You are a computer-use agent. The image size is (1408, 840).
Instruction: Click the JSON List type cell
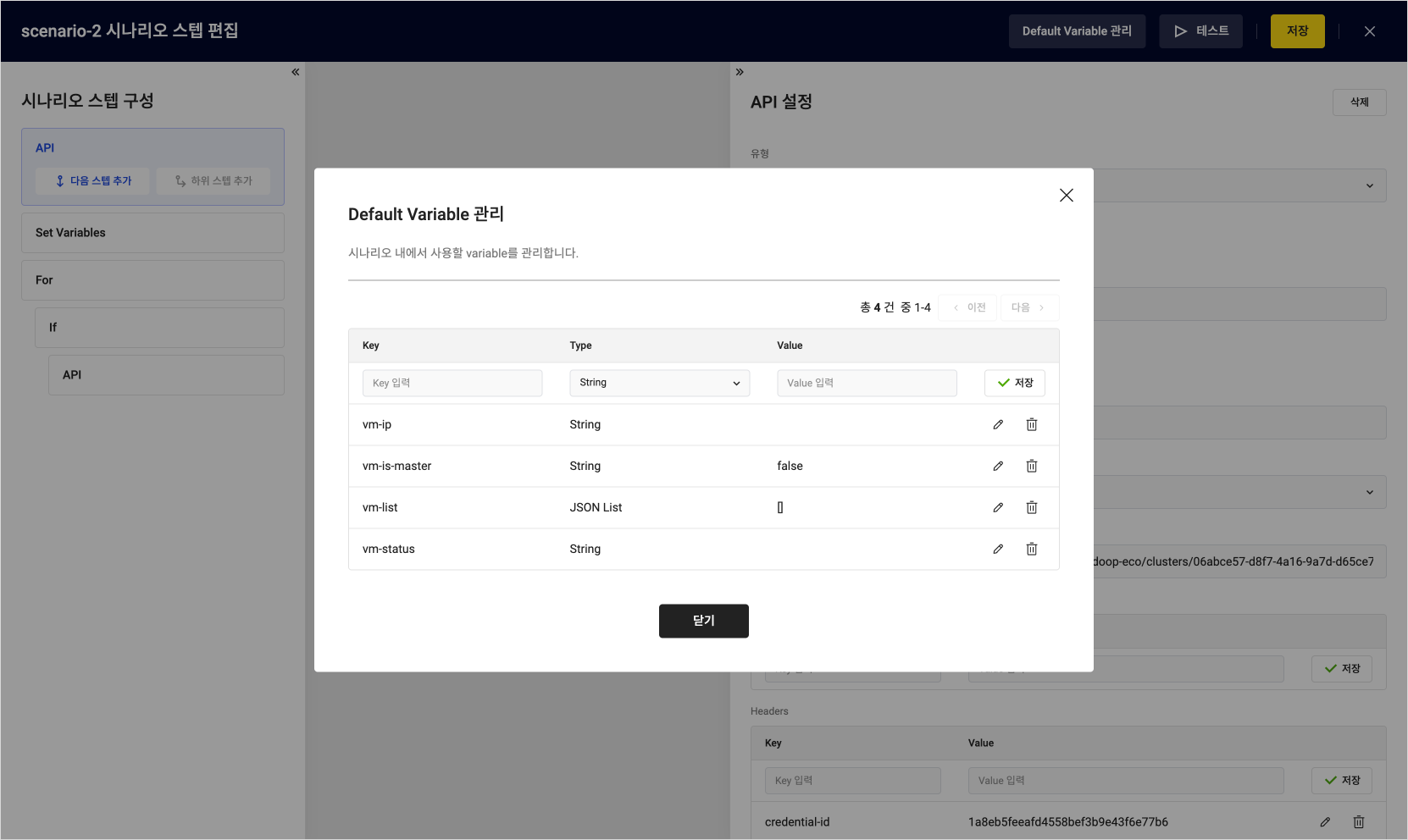[596, 508]
